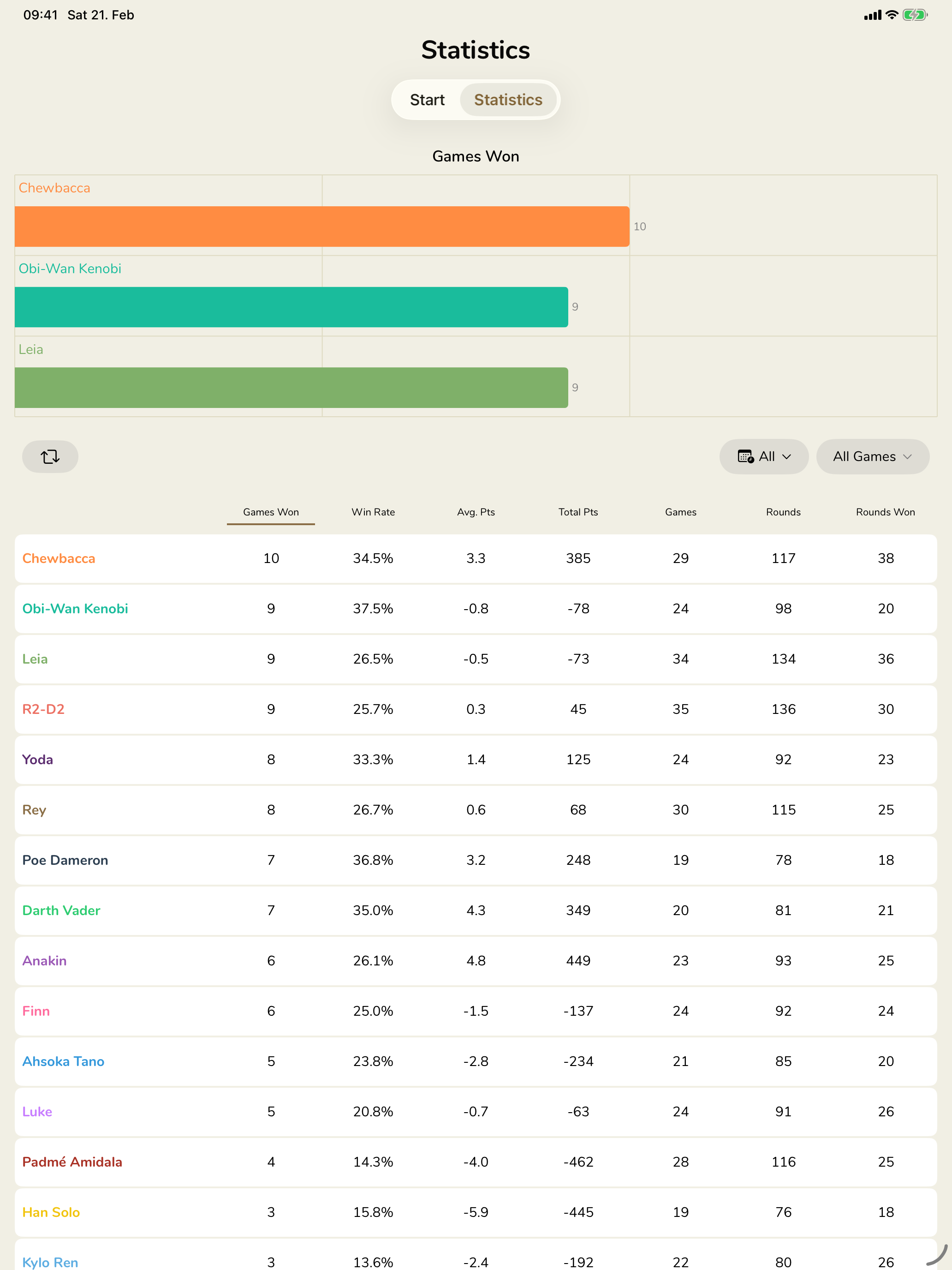Image resolution: width=952 pixels, height=1270 pixels.
Task: Toggle to the Statistics view
Action: [x=508, y=99]
